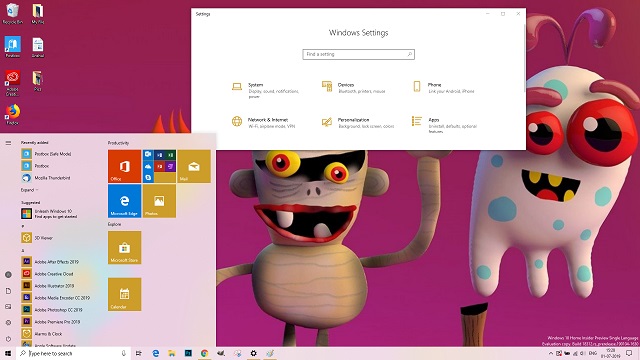Show hidden system tray icons
The width and height of the screenshot is (640, 360).
(551, 353)
